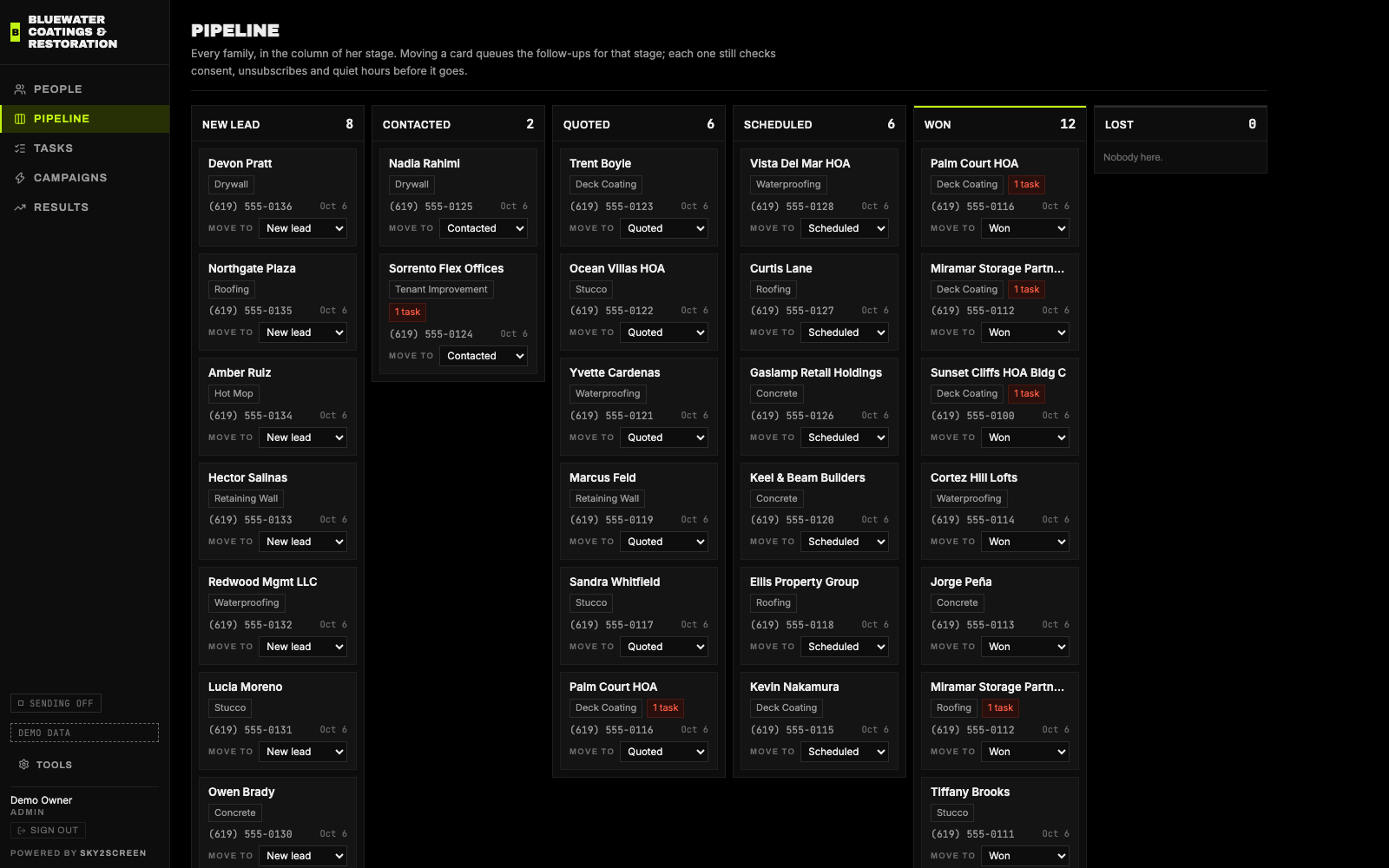Click the Lost column header
This screenshot has width=1389, height=868.
[1181, 124]
